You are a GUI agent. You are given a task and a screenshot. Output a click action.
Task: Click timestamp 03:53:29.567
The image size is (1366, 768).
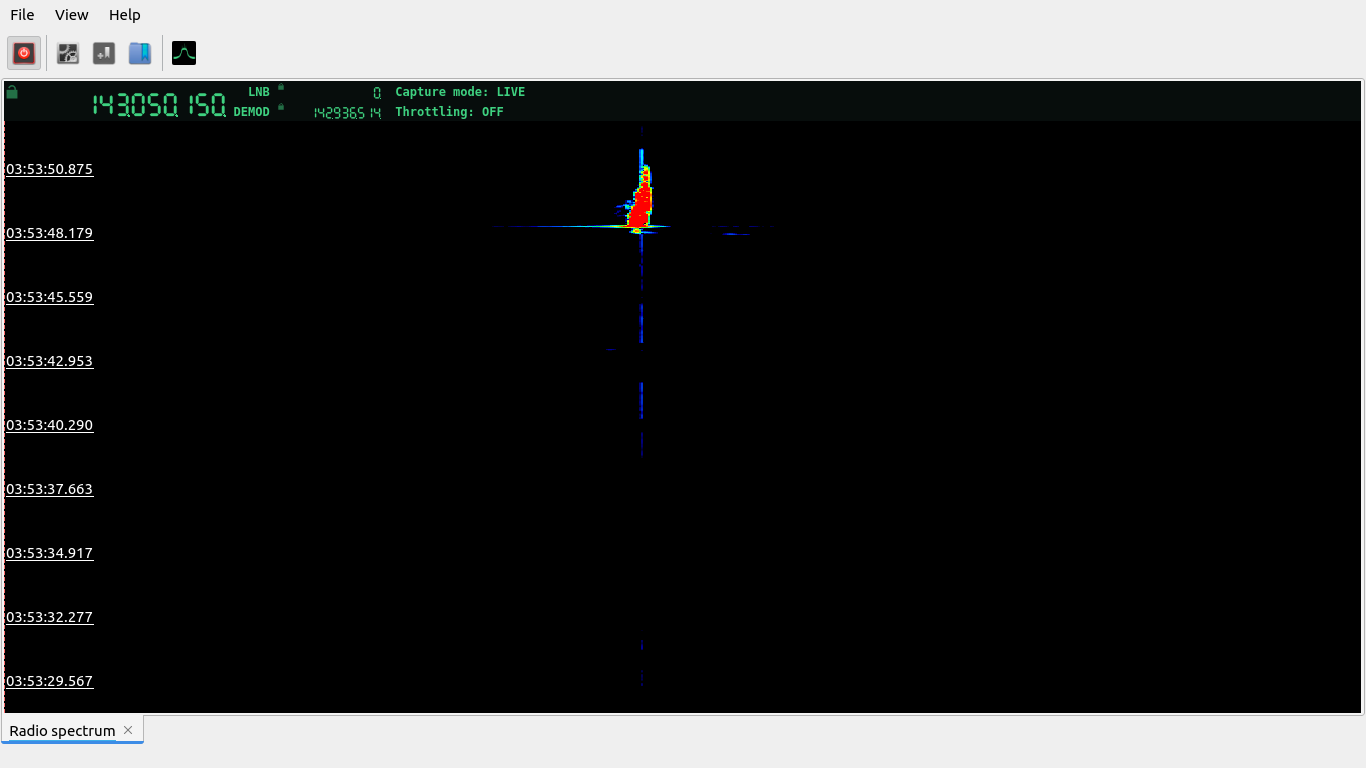pos(50,681)
